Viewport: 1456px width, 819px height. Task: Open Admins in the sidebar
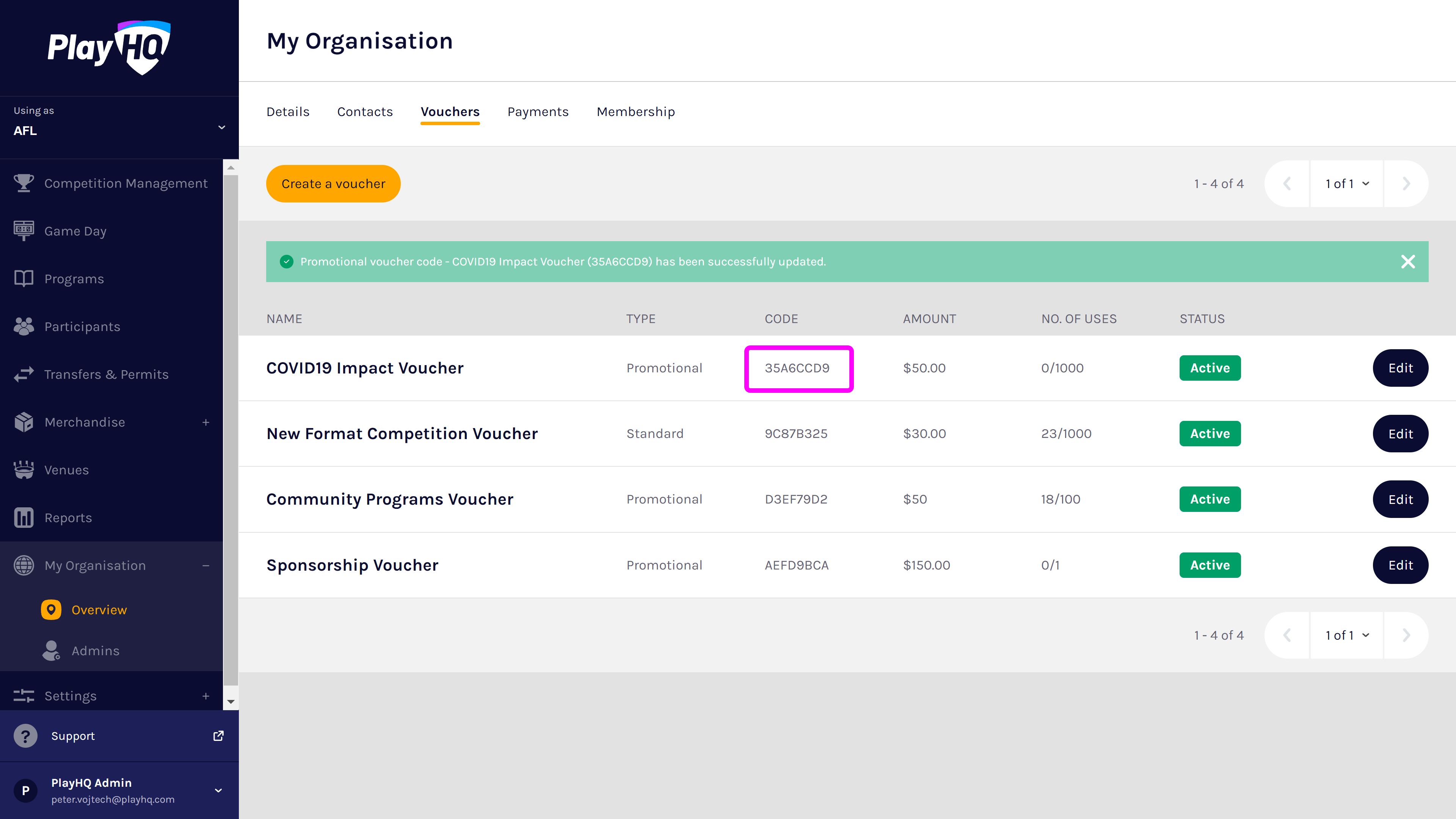[95, 651]
